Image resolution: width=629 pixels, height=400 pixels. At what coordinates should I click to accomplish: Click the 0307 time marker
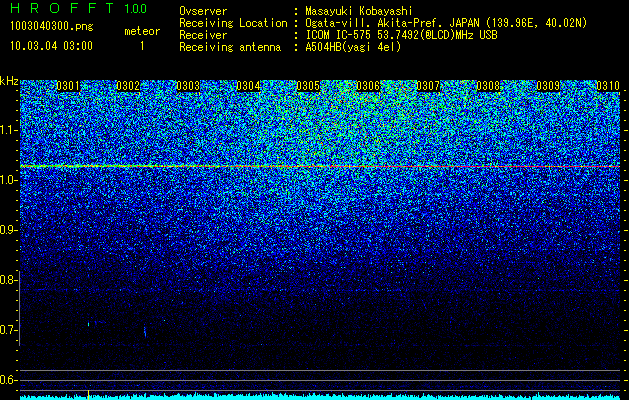pyautogui.click(x=428, y=86)
